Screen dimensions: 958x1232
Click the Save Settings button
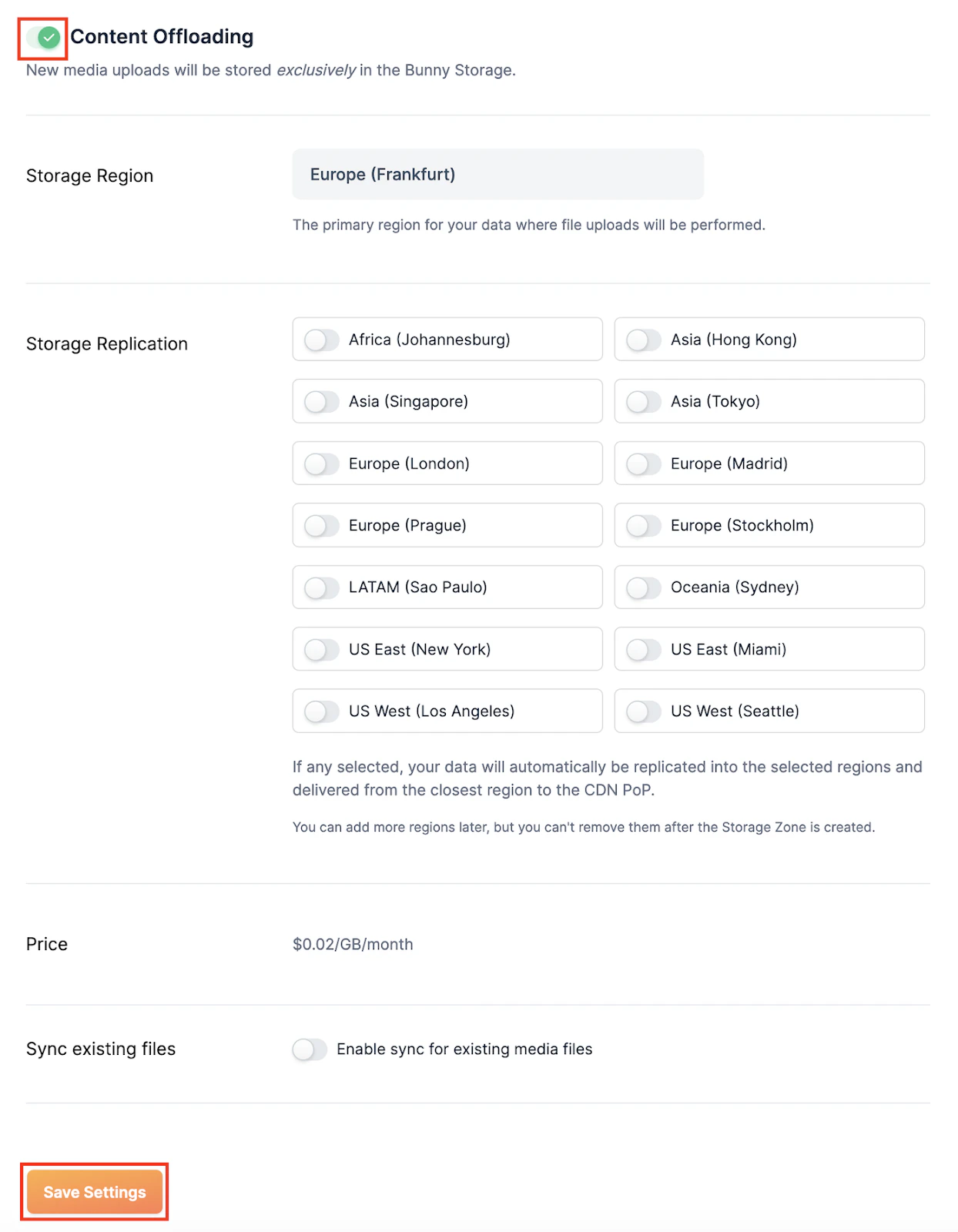coord(94,1192)
